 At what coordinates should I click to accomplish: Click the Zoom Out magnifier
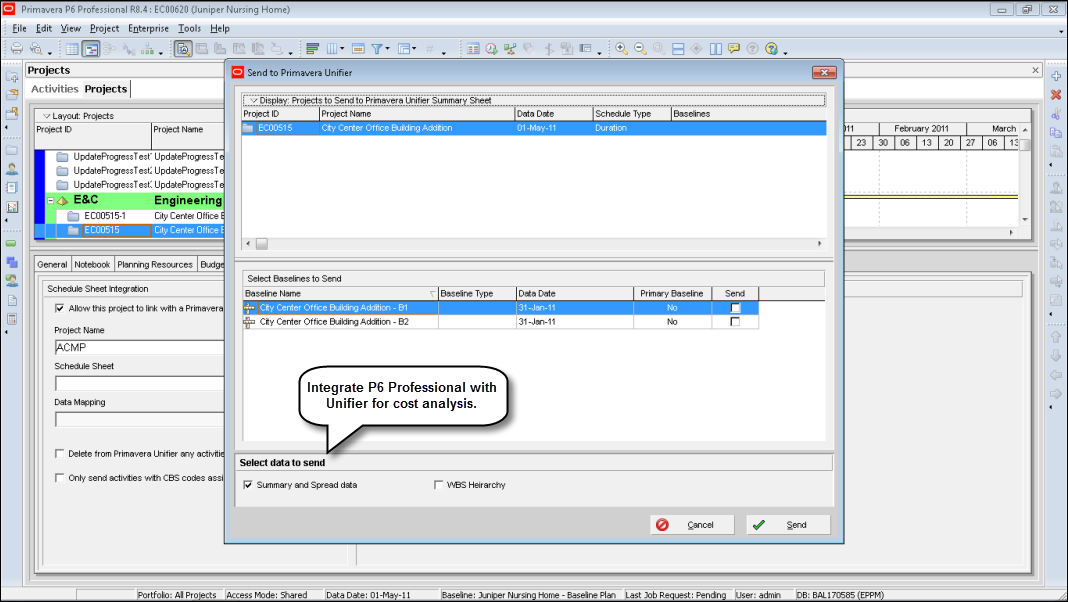point(640,48)
